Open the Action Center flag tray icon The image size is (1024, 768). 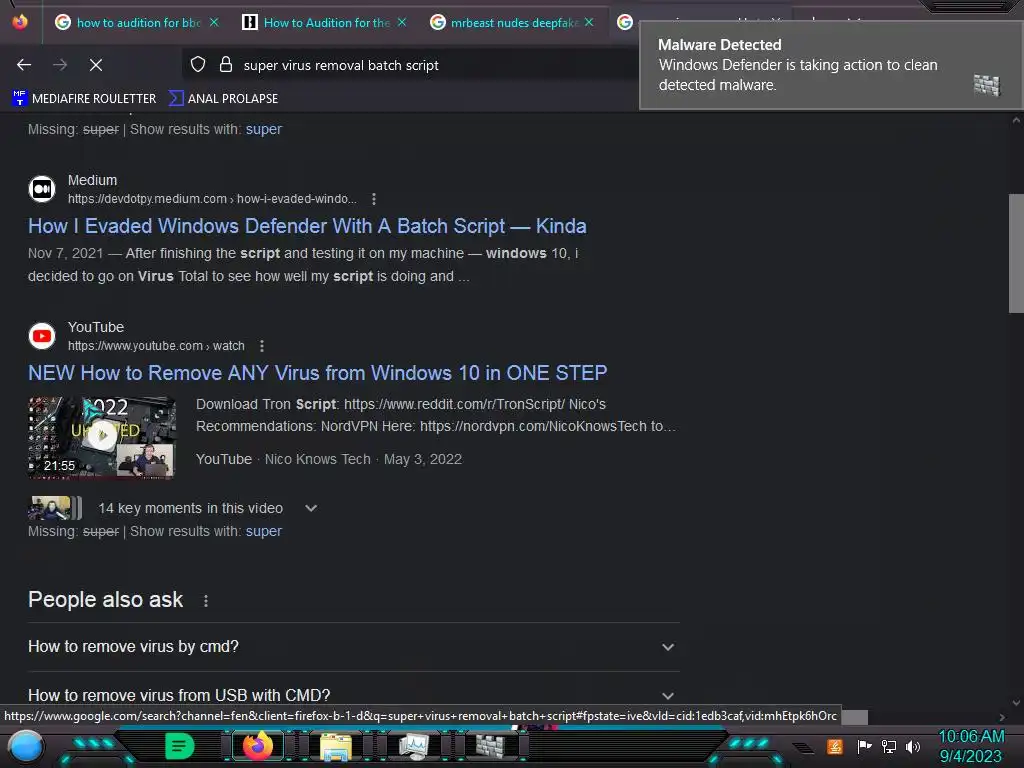pyautogui.click(x=864, y=746)
